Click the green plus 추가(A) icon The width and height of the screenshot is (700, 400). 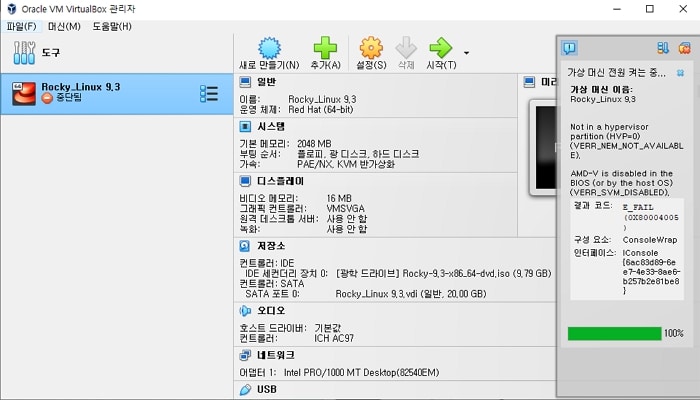[325, 48]
